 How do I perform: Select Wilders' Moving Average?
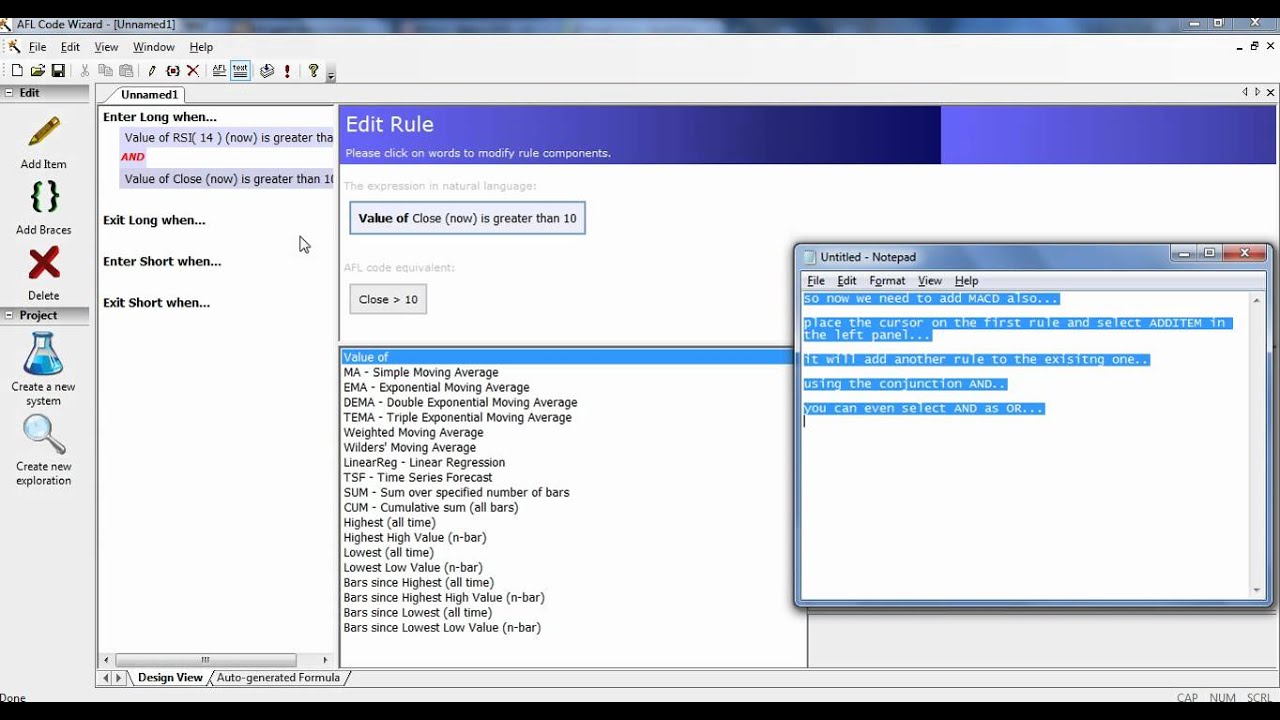click(410, 447)
